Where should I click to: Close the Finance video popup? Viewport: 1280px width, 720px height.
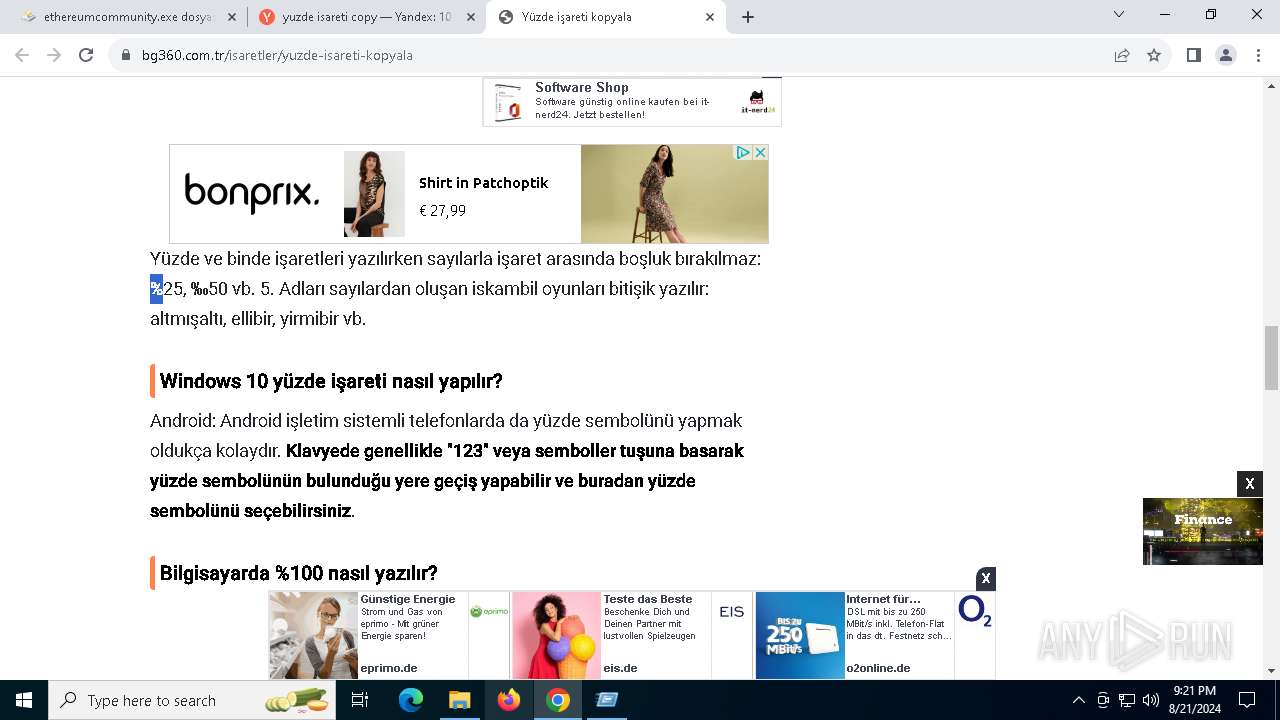(1250, 484)
